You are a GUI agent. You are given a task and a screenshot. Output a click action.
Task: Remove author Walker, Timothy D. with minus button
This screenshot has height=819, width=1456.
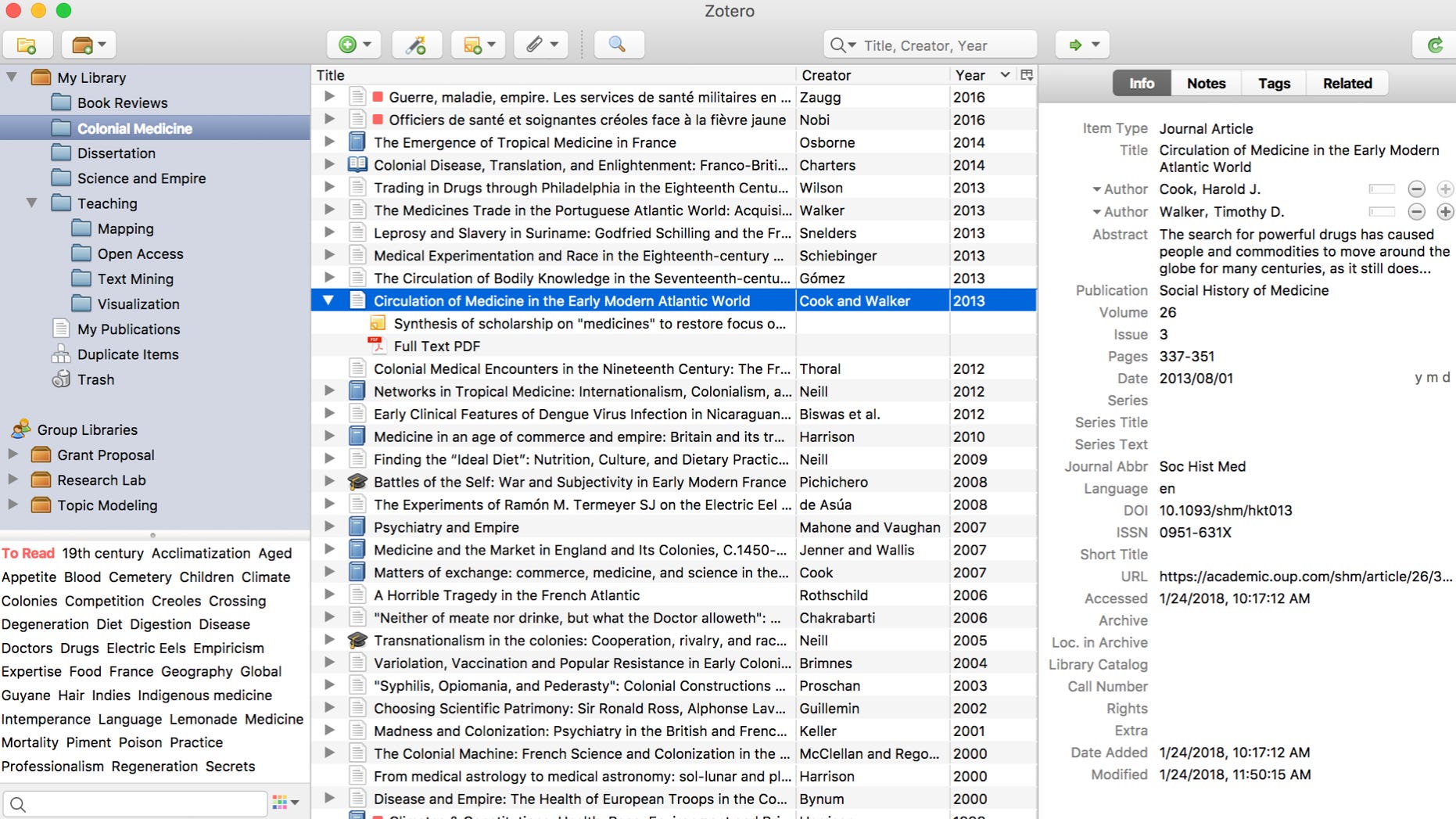(1416, 212)
